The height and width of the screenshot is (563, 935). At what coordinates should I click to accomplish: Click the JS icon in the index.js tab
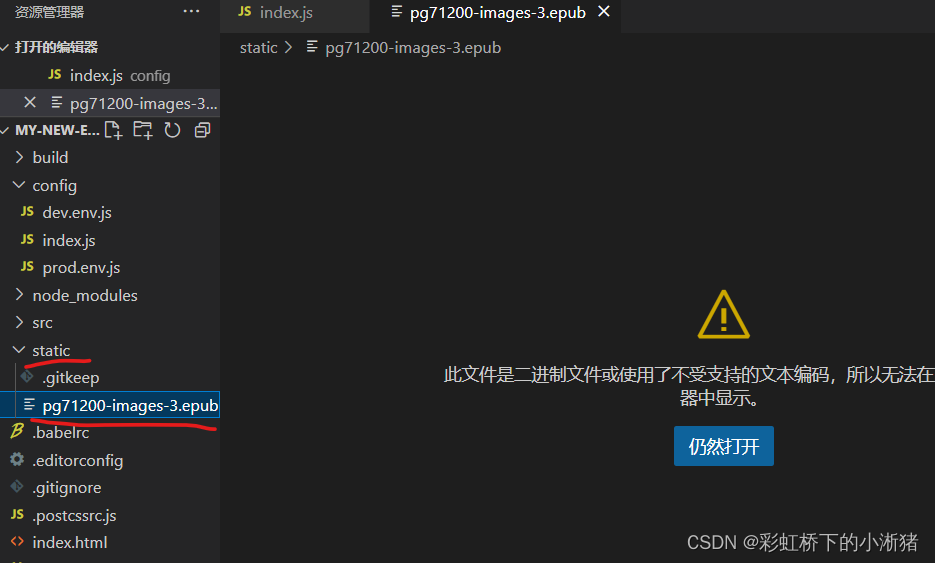point(244,11)
